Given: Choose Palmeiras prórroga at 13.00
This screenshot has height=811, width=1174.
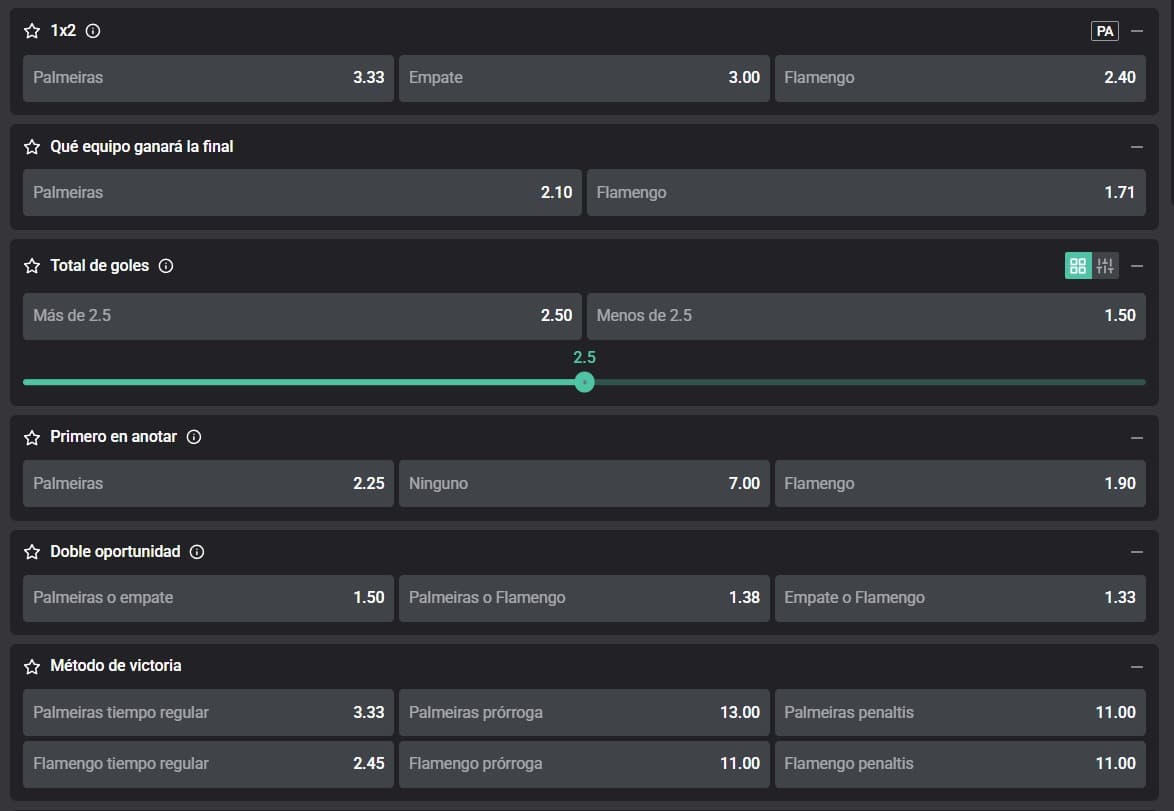Looking at the screenshot, I should coord(584,713).
